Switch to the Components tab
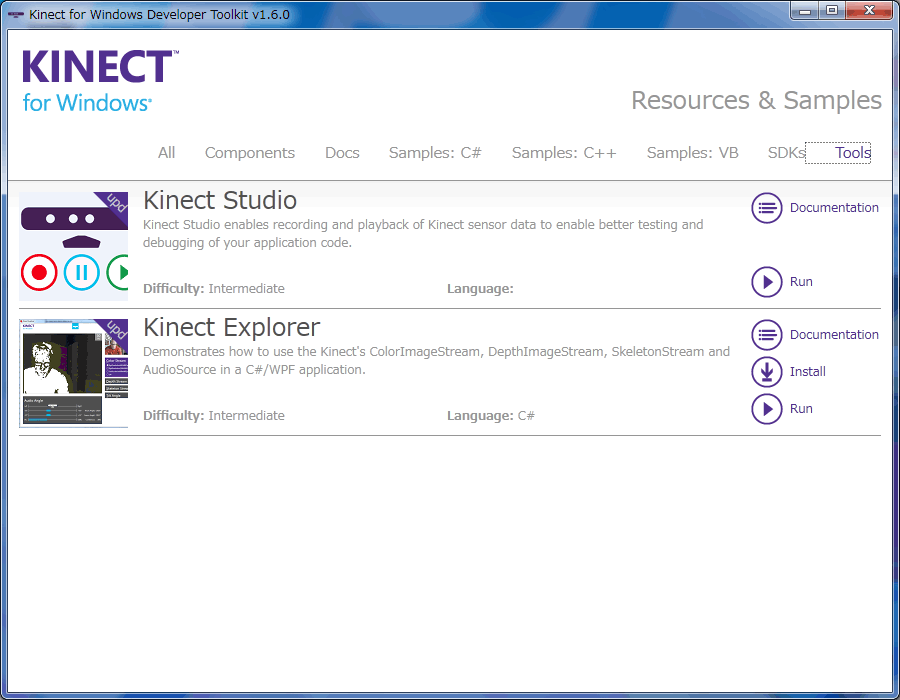This screenshot has height=700, width=900. tap(250, 153)
